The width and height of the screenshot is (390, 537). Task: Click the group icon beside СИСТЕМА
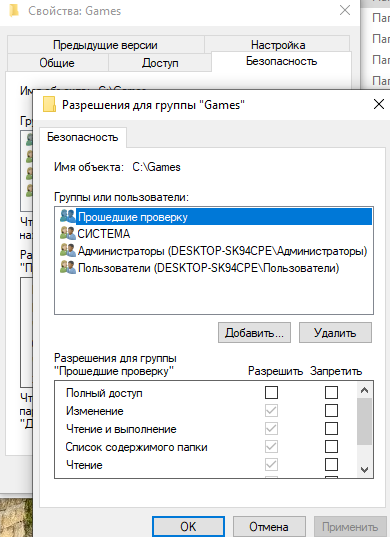[x=67, y=233]
